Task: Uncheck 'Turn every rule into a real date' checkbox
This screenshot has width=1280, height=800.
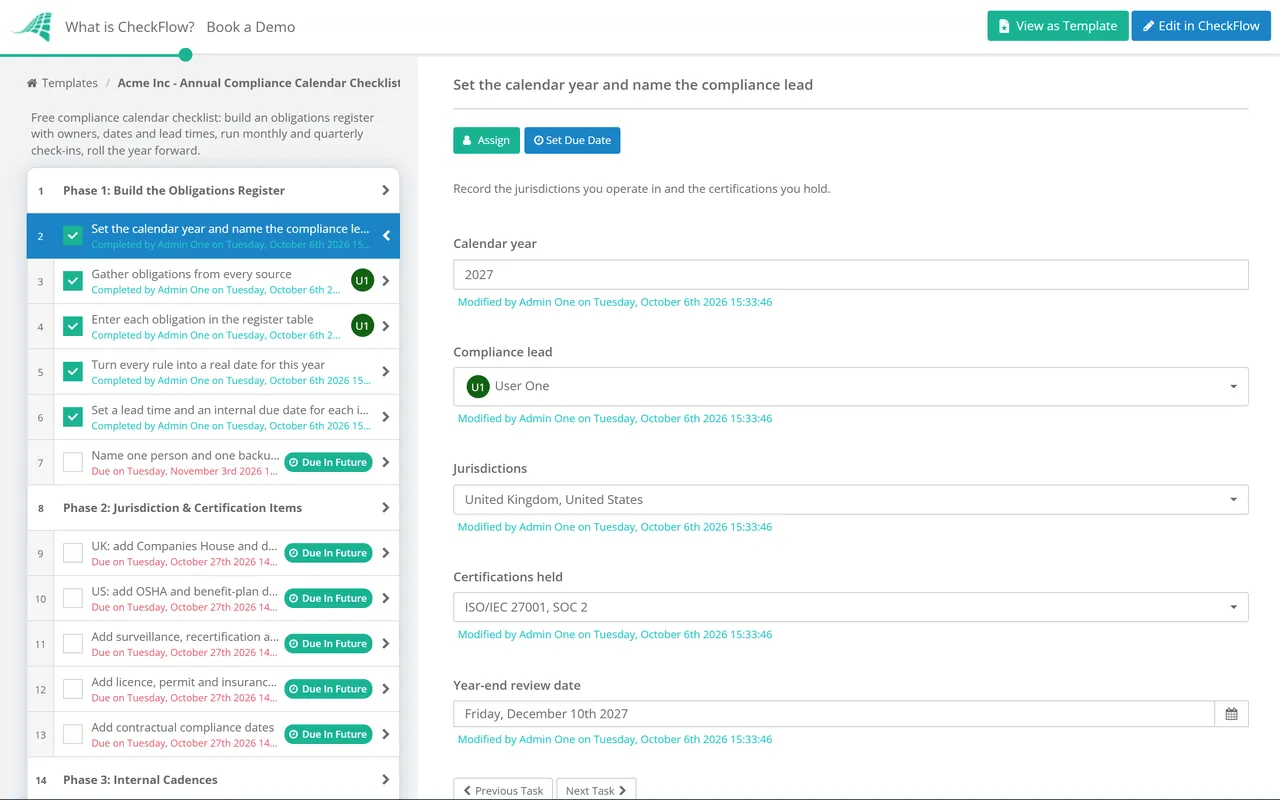Action: pyautogui.click(x=73, y=372)
